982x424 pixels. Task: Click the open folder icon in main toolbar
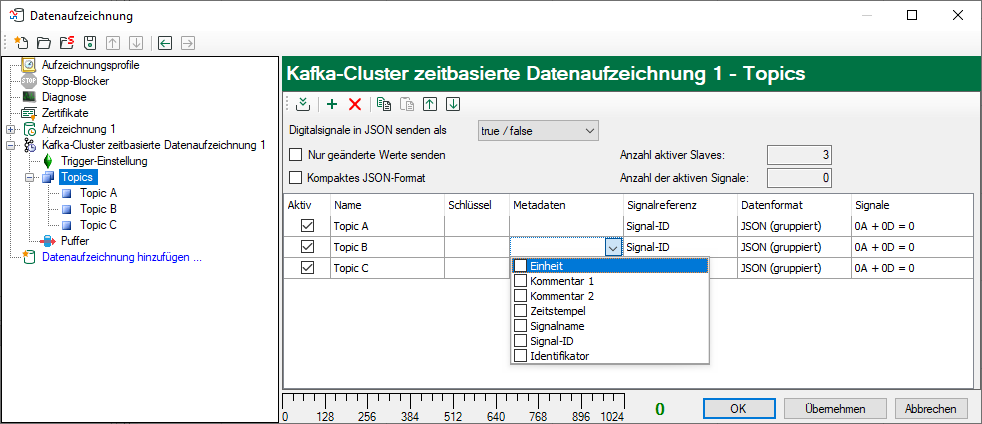(x=44, y=43)
